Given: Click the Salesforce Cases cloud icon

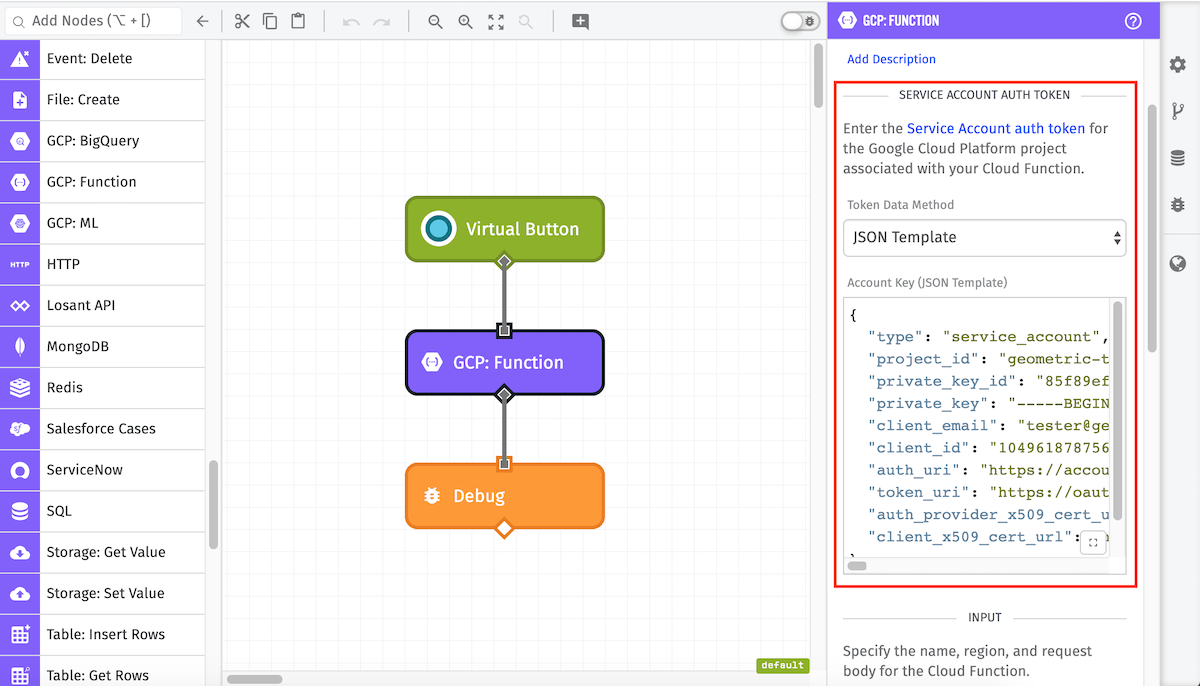Looking at the screenshot, I should [20, 428].
